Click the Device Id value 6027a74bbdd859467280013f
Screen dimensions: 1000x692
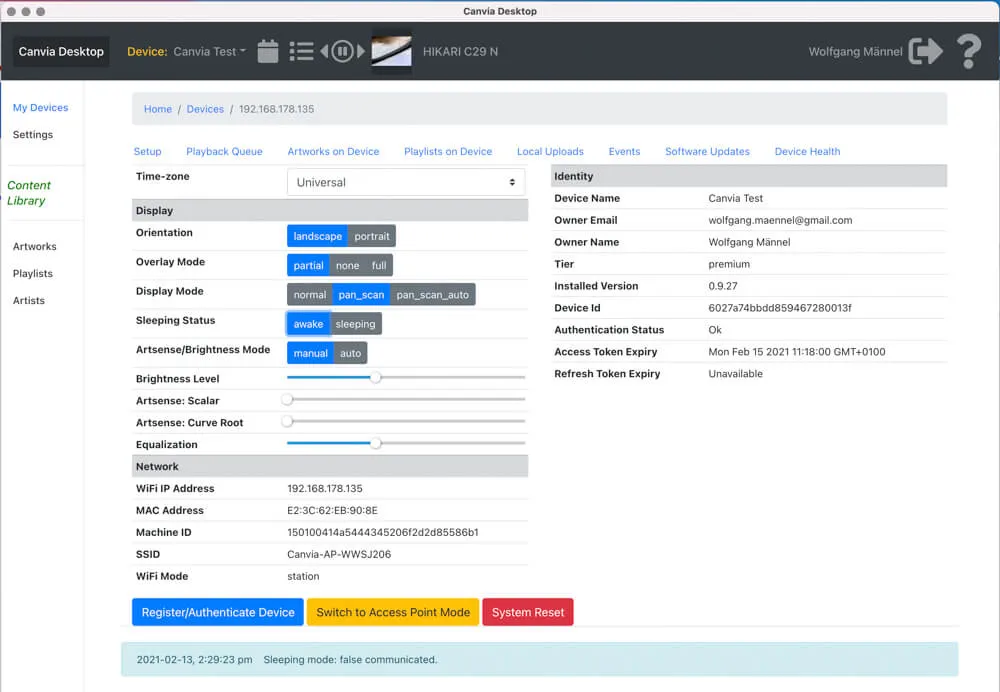click(780, 308)
